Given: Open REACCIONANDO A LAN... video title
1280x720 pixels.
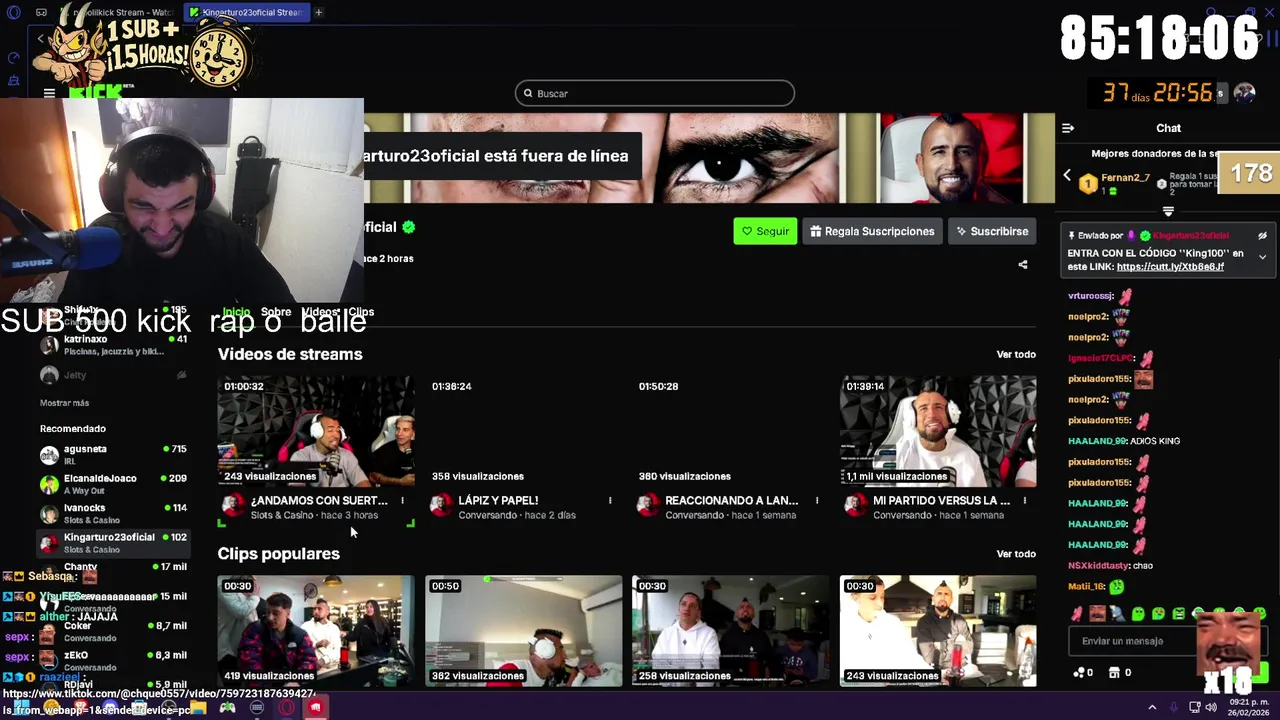Looking at the screenshot, I should click(731, 500).
